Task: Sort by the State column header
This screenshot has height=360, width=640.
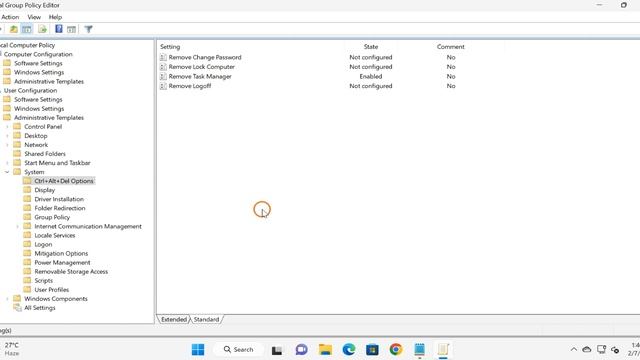Action: click(x=371, y=47)
